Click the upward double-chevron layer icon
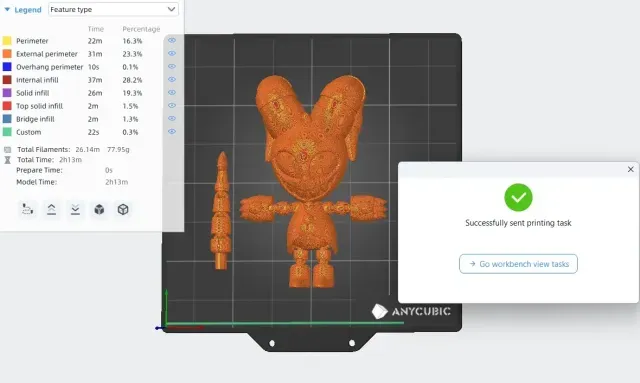Viewport: 640px width, 383px height. tap(51, 209)
